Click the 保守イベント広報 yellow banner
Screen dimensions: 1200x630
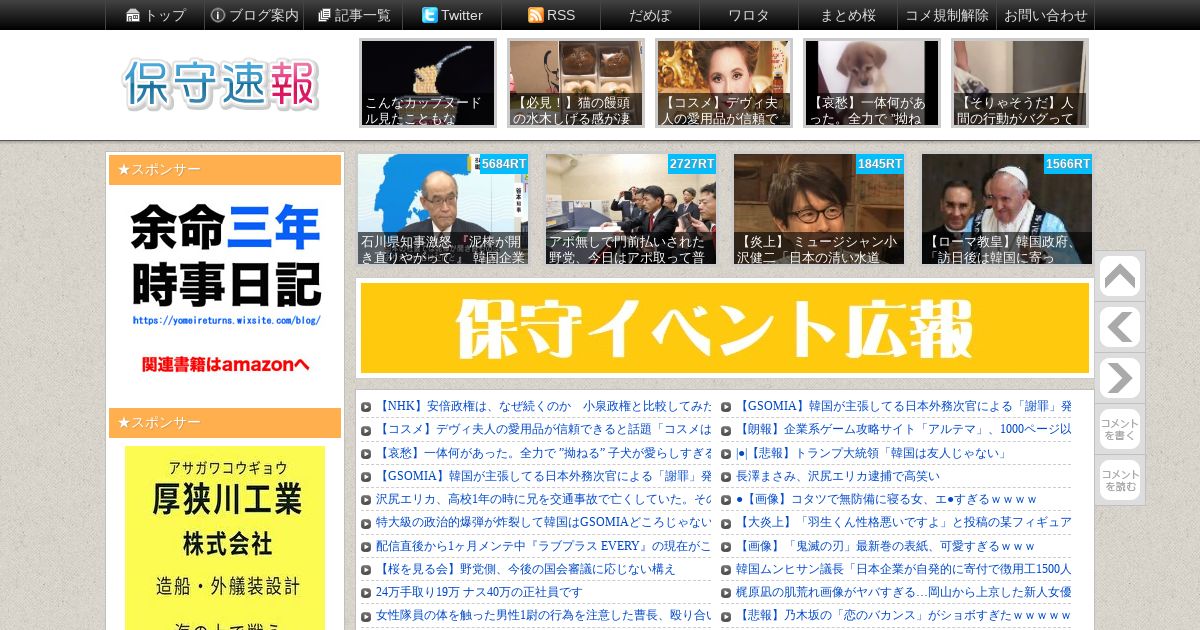(725, 328)
